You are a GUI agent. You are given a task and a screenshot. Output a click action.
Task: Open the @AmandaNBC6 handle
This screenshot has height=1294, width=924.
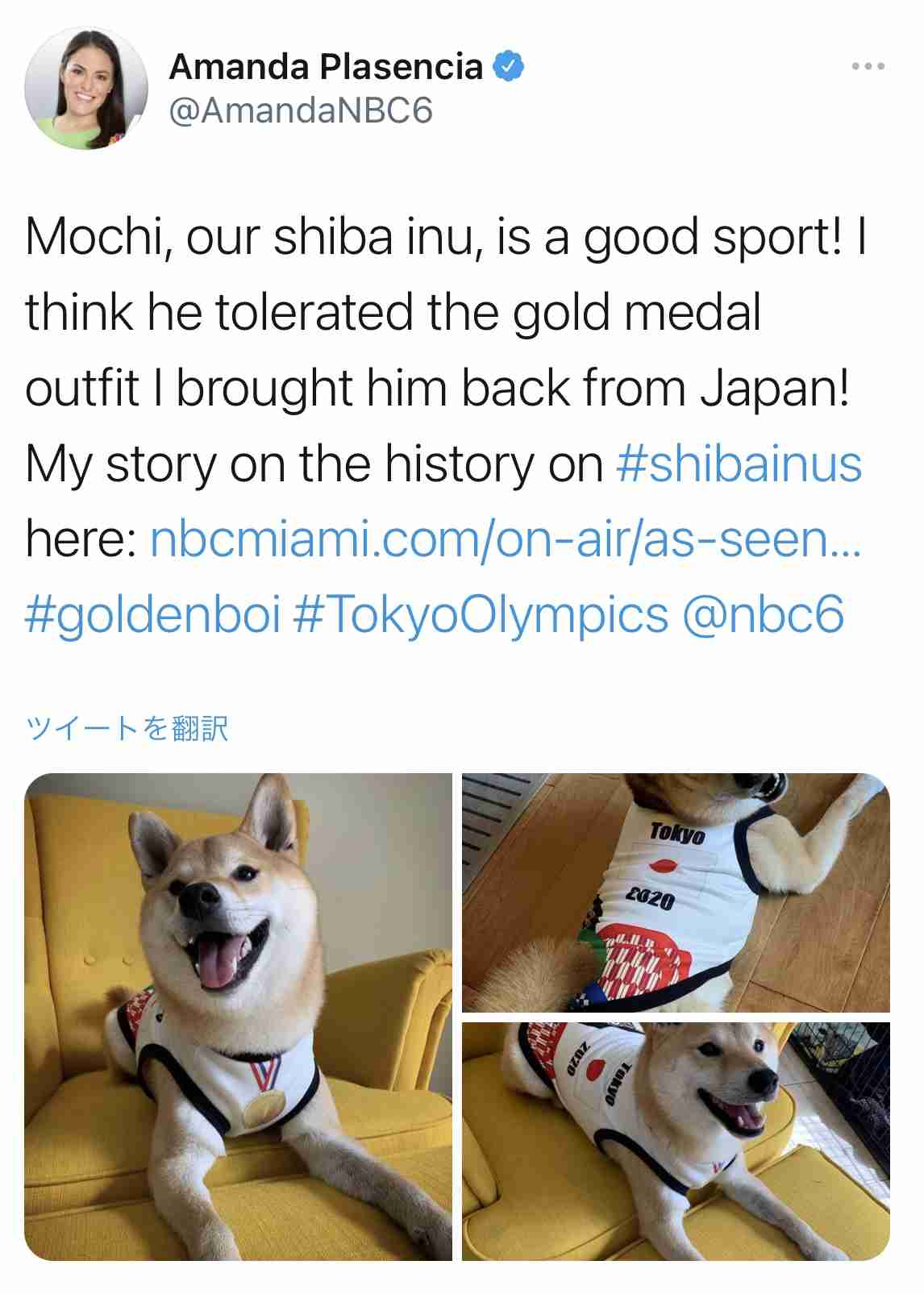coord(301,110)
